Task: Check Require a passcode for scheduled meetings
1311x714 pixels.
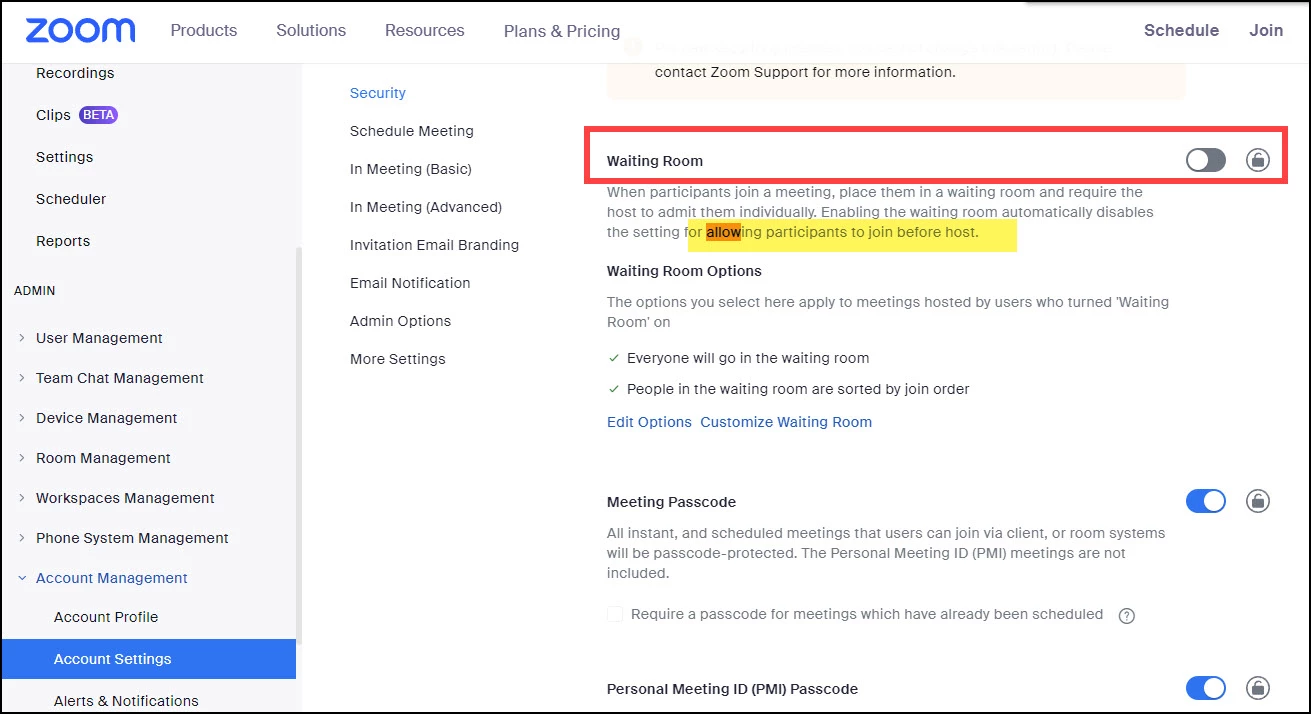Action: [x=615, y=614]
